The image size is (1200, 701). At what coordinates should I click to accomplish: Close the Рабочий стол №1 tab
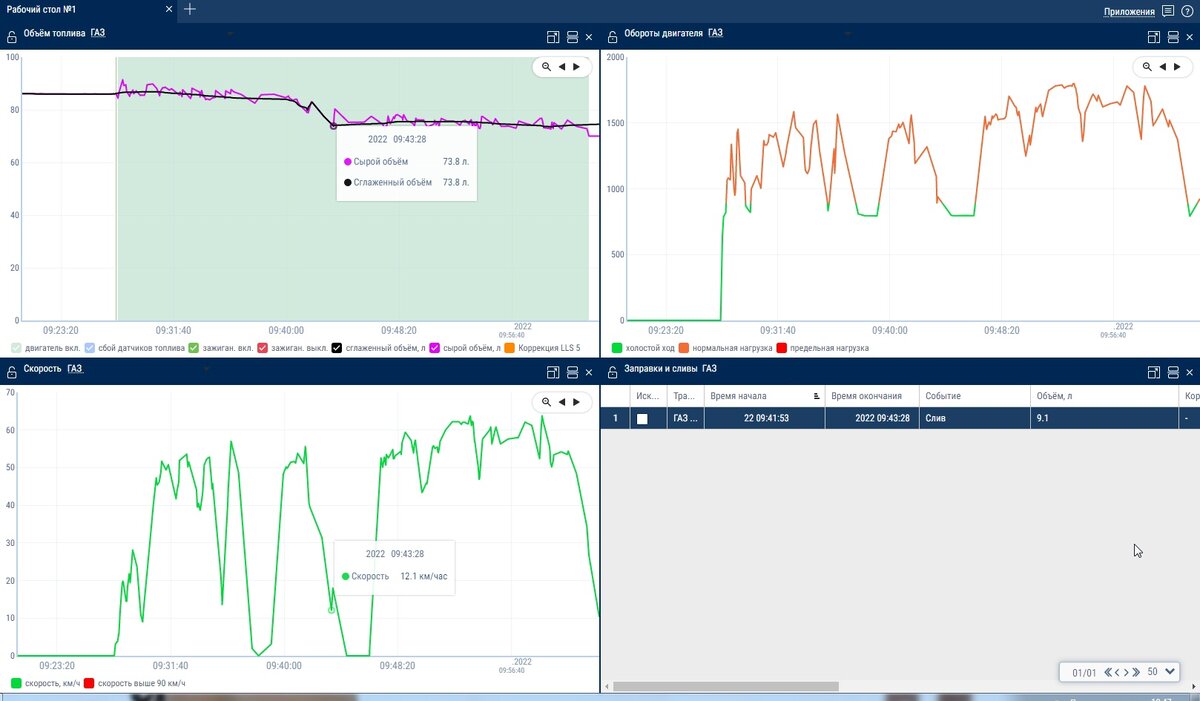167,9
